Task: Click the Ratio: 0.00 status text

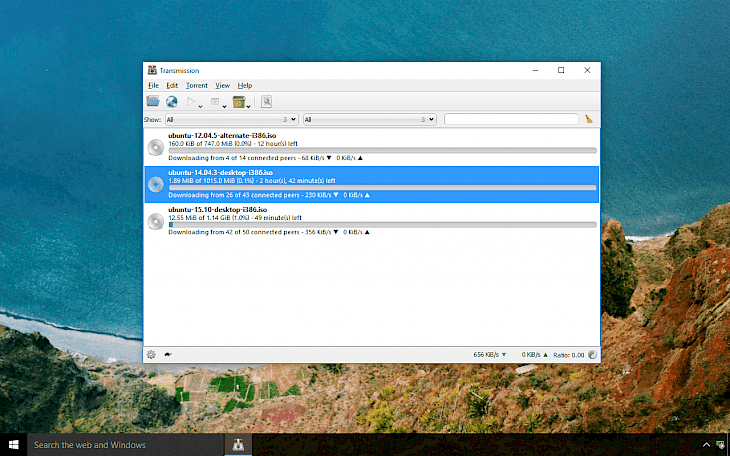Action: click(x=568, y=355)
